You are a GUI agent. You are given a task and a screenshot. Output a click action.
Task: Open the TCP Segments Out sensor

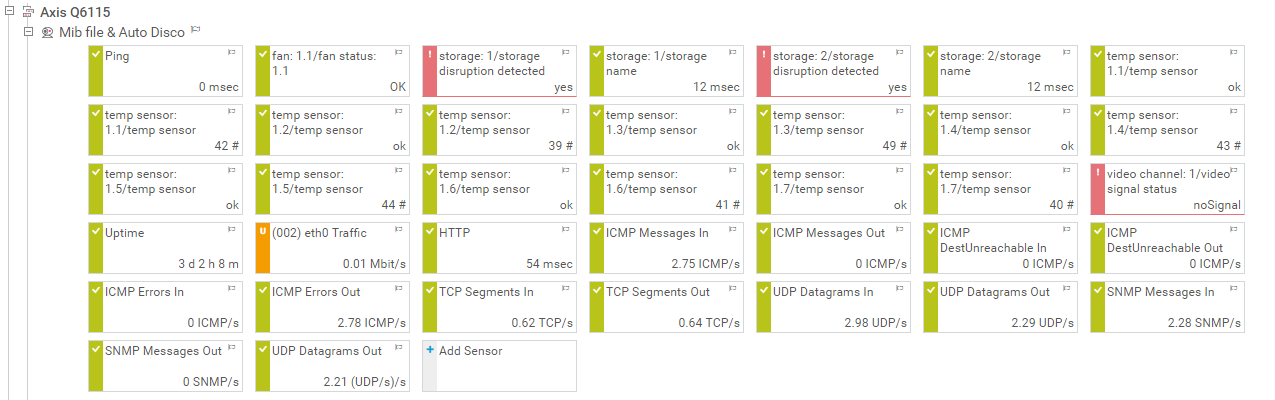pos(665,307)
